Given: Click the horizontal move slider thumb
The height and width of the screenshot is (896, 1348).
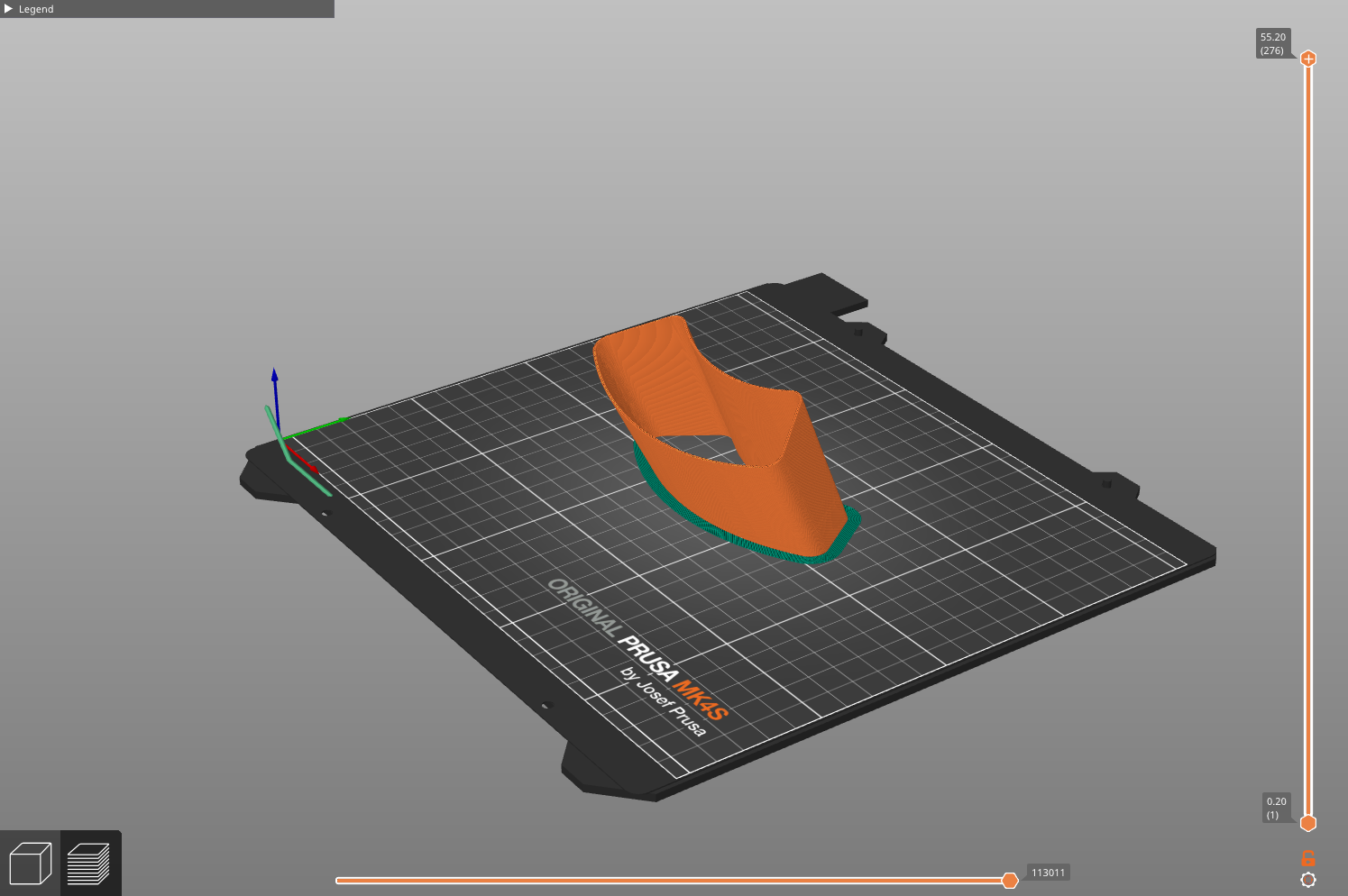Looking at the screenshot, I should pyautogui.click(x=1010, y=880).
